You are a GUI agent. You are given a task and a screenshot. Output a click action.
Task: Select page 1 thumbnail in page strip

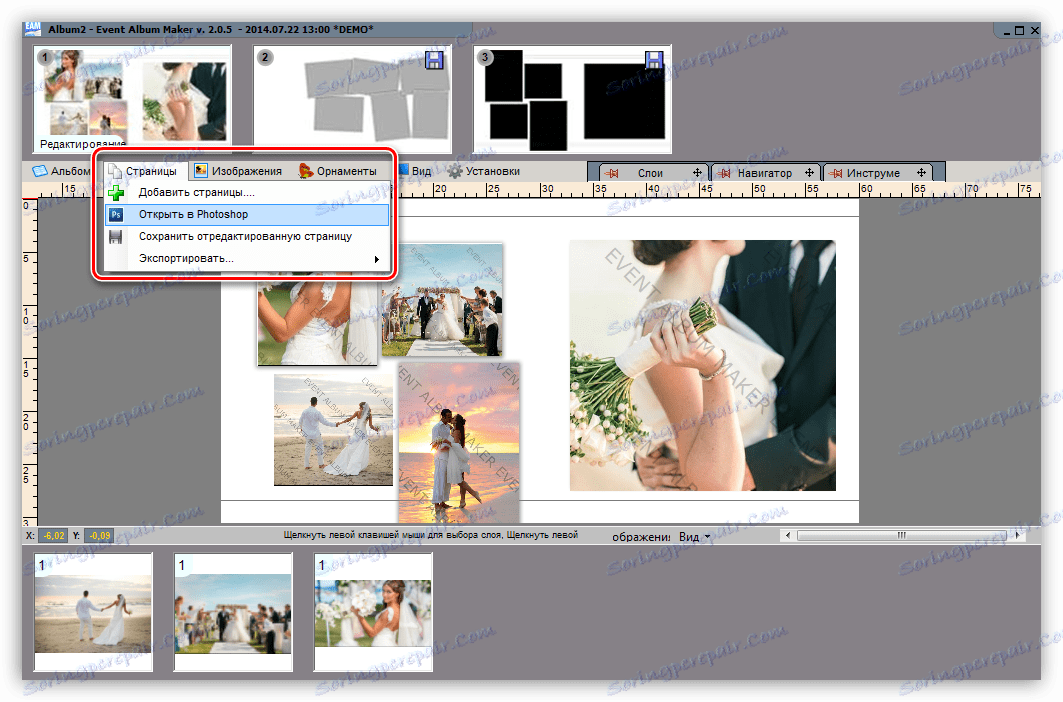133,98
